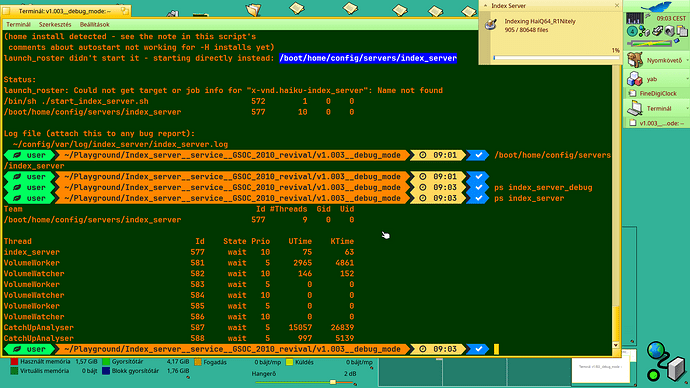
Task: Switch to the first workspace thumbnail
Action: [x=410, y=372]
